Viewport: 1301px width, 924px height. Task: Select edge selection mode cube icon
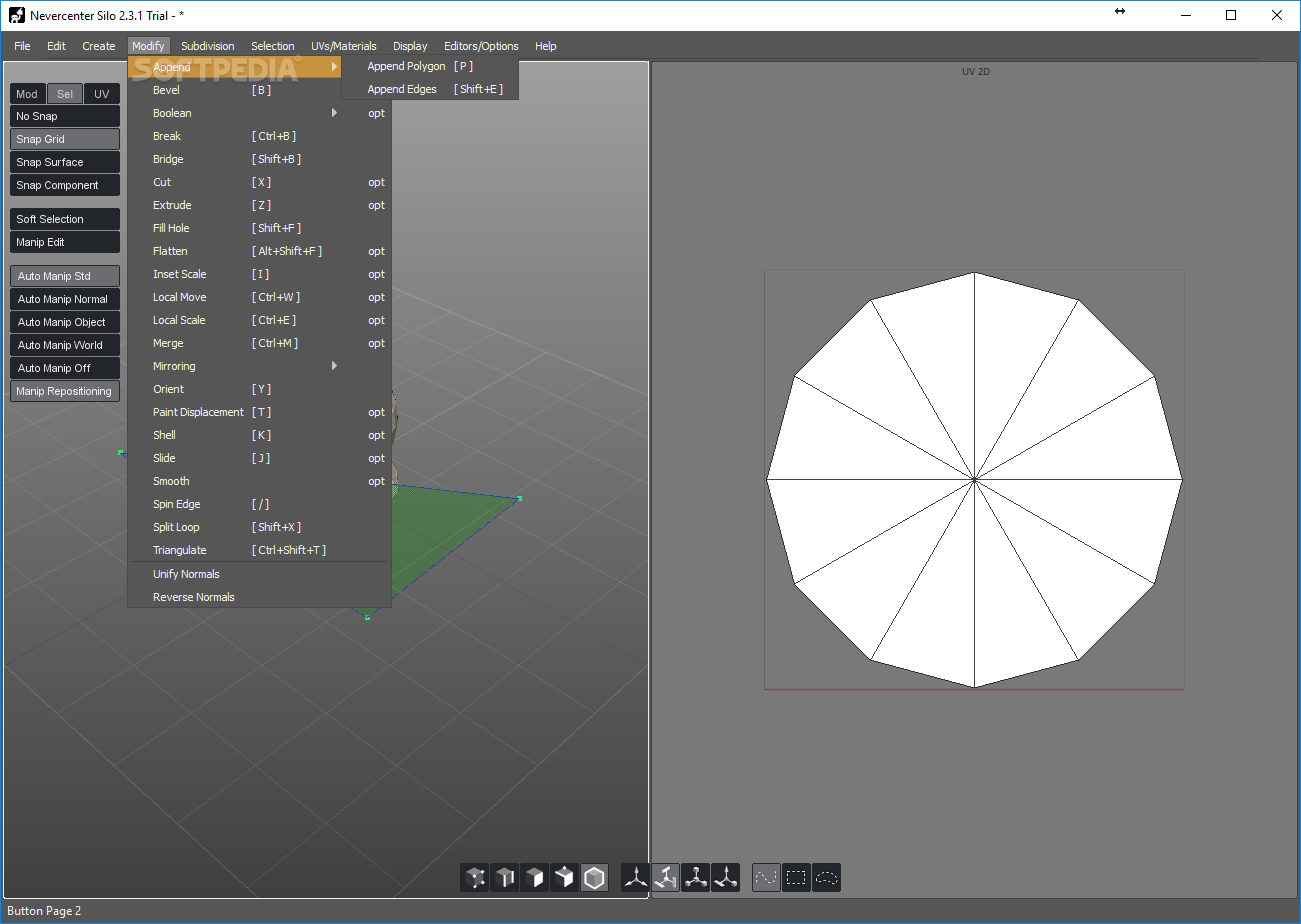coord(505,878)
